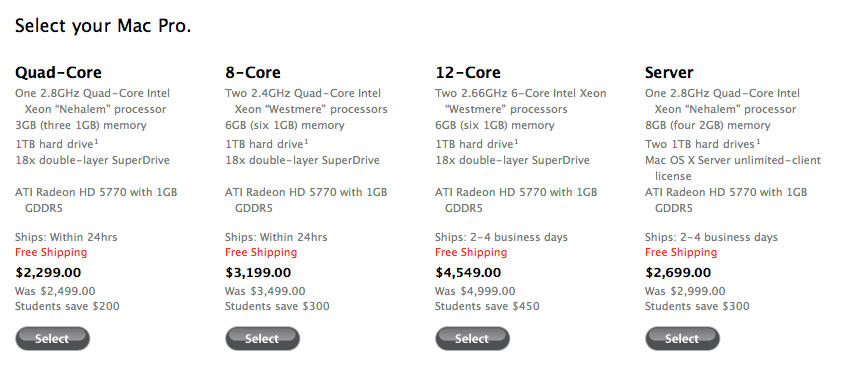Image resolution: width=844 pixels, height=367 pixels.
Task: Open Free Shipping text under Server
Action: click(681, 252)
